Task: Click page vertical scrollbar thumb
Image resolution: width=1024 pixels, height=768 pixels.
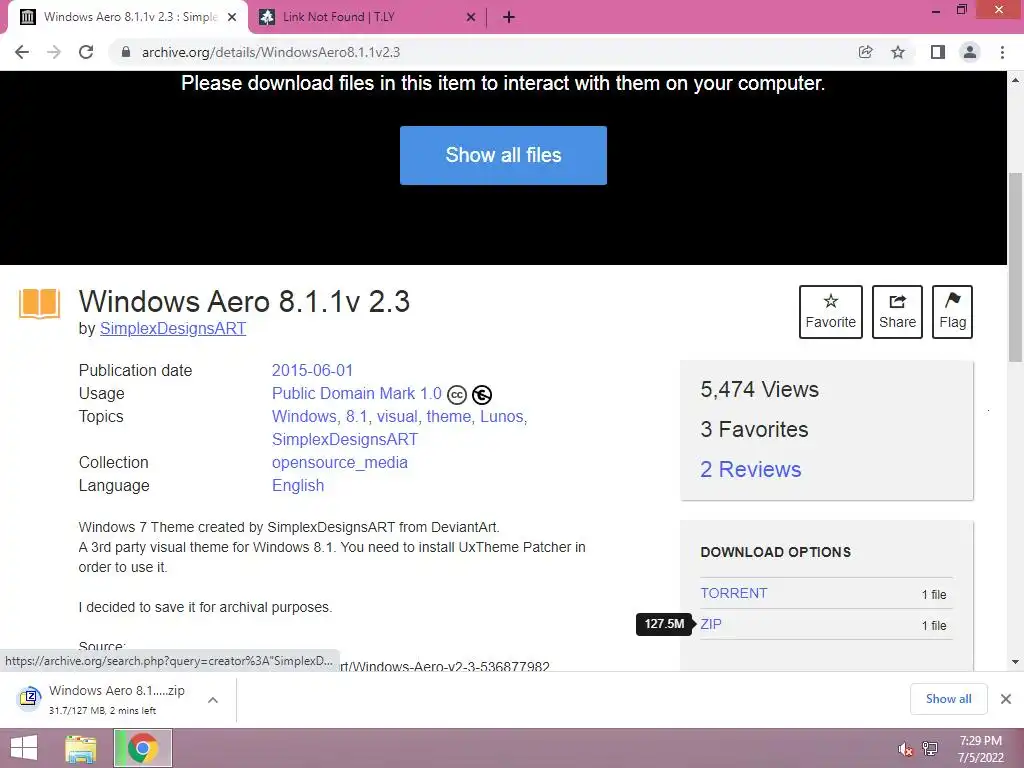Action: coord(1015,266)
